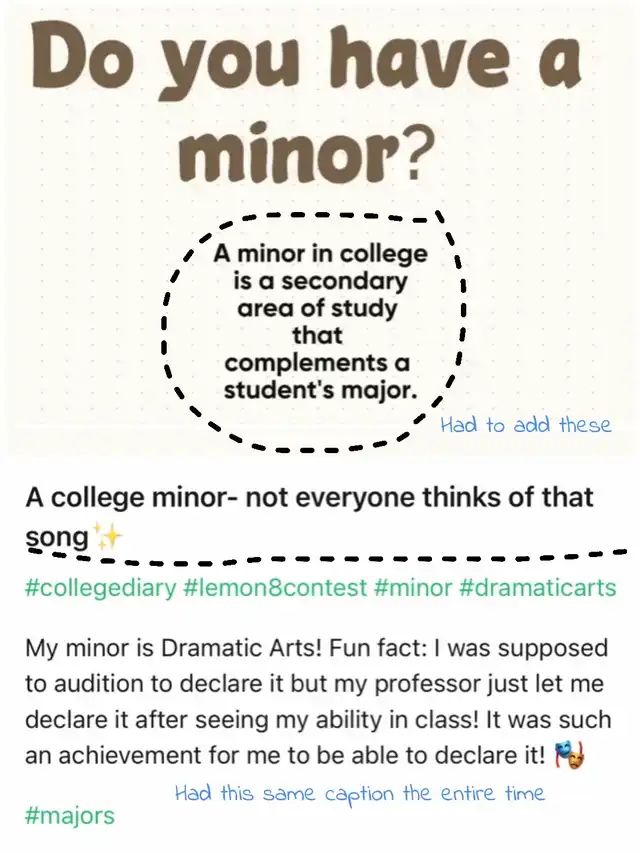Click the dashed line beneath the post title

[327, 558]
